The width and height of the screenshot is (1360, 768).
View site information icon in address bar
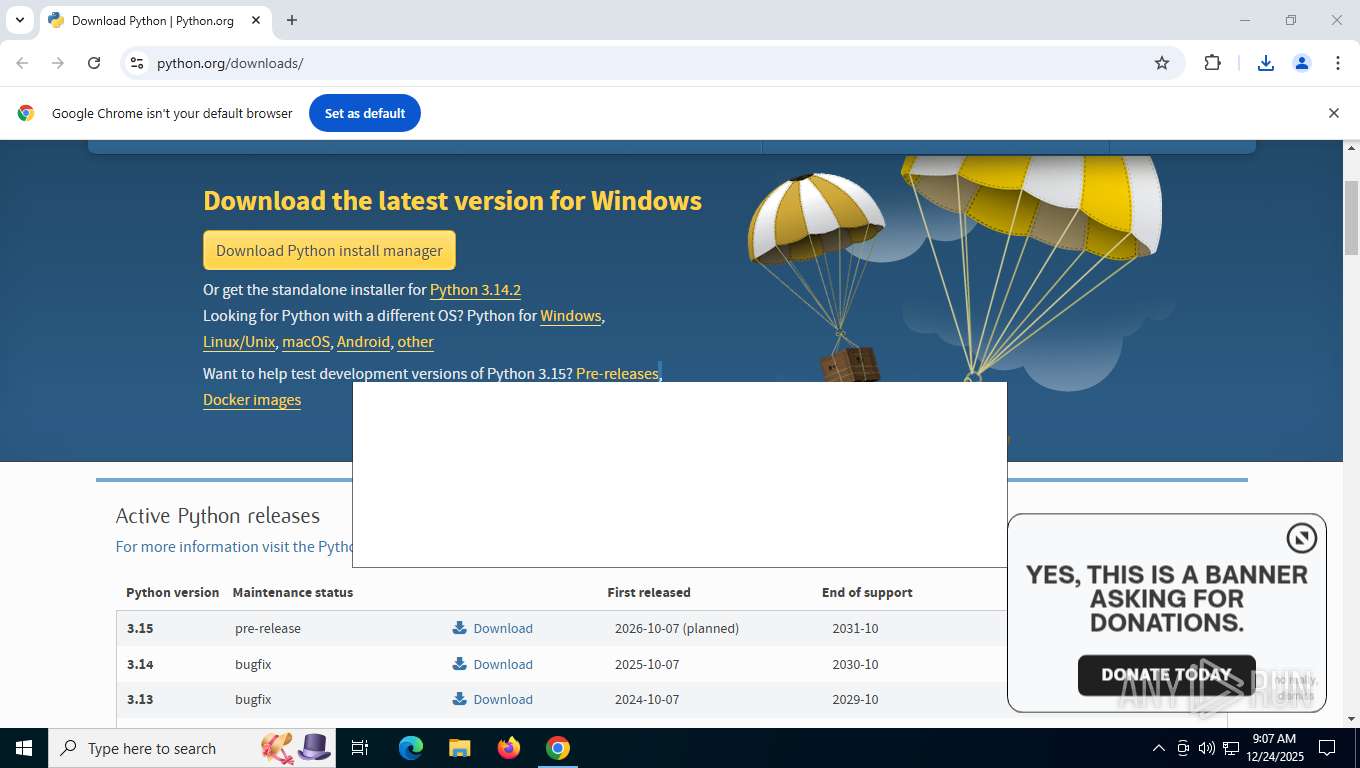tap(137, 63)
